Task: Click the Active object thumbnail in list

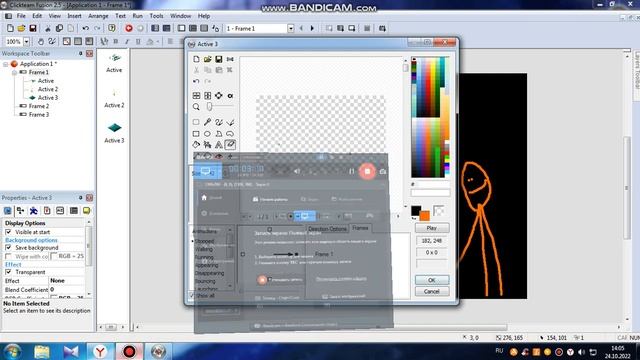Action: pos(114,58)
